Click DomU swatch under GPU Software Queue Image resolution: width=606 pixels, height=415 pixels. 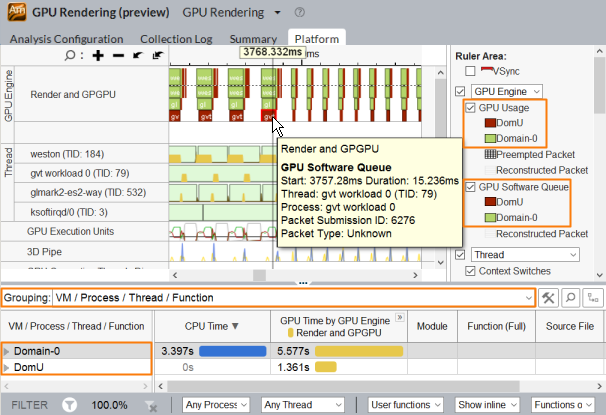[x=490, y=202]
